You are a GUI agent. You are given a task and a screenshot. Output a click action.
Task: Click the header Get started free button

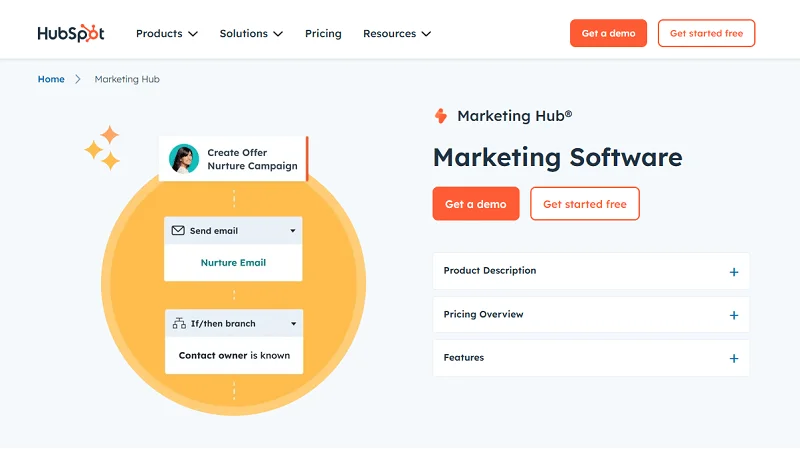[706, 33]
